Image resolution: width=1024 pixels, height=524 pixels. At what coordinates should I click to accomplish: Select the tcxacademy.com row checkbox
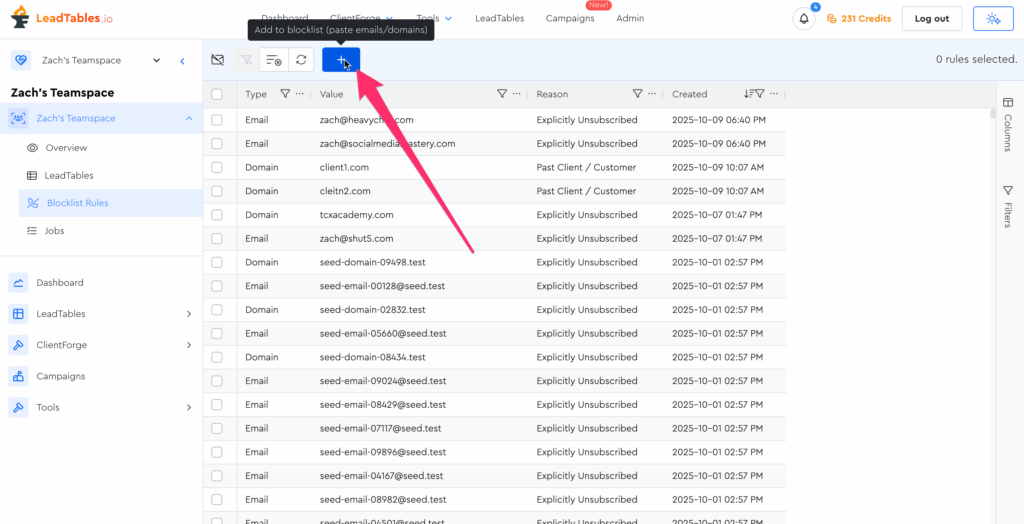click(x=217, y=215)
